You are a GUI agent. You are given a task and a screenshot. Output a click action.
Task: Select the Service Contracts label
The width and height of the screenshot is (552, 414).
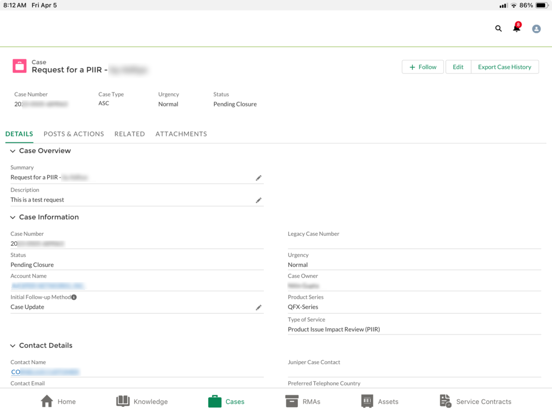[x=484, y=402]
